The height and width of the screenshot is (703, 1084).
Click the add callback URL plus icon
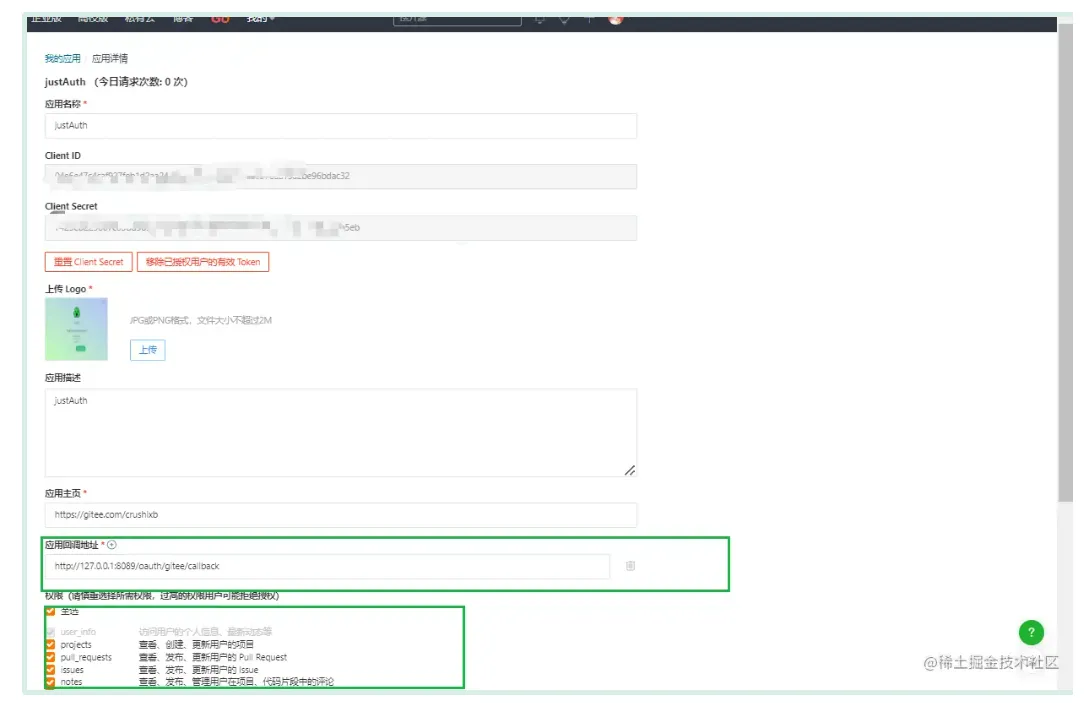[112, 545]
